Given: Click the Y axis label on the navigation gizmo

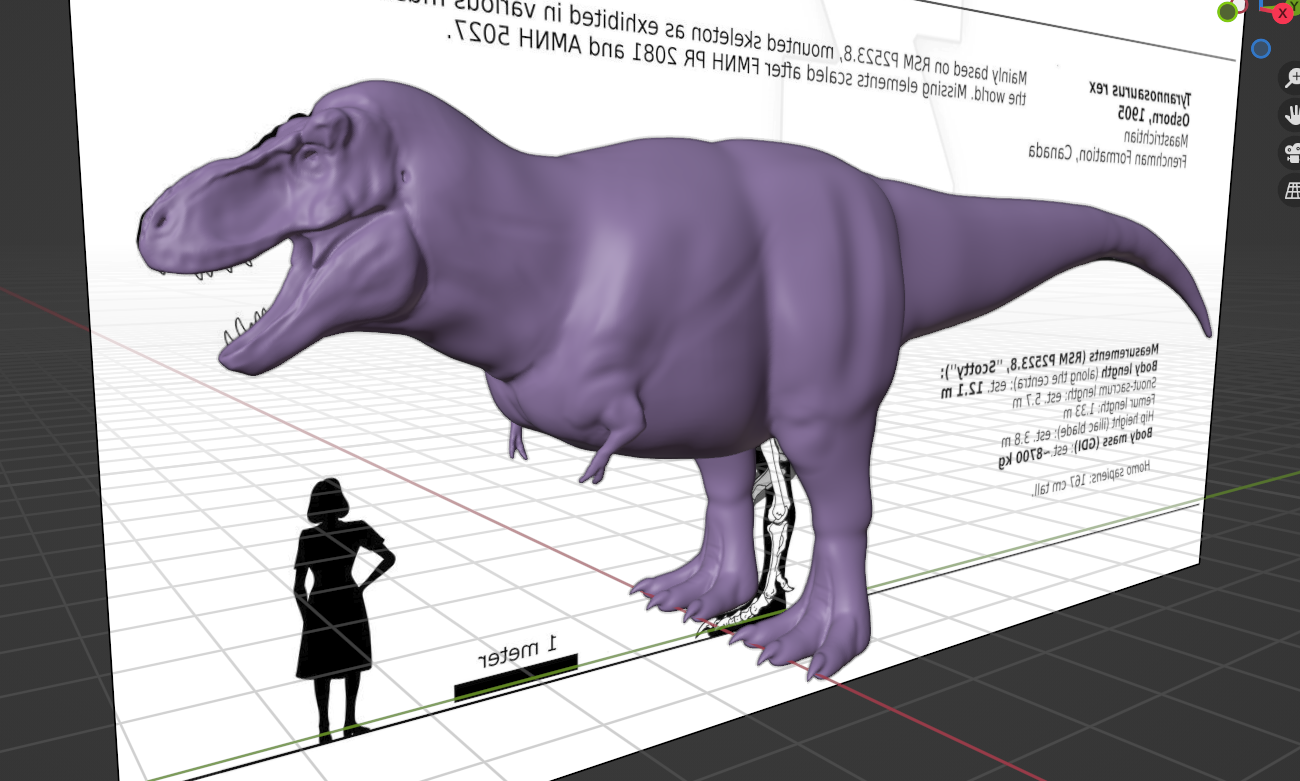Looking at the screenshot, I should pyautogui.click(x=1293, y=5).
